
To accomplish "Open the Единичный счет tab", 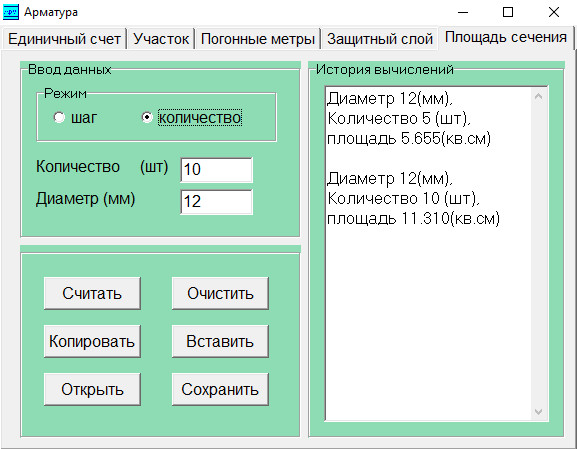I will click(x=64, y=39).
